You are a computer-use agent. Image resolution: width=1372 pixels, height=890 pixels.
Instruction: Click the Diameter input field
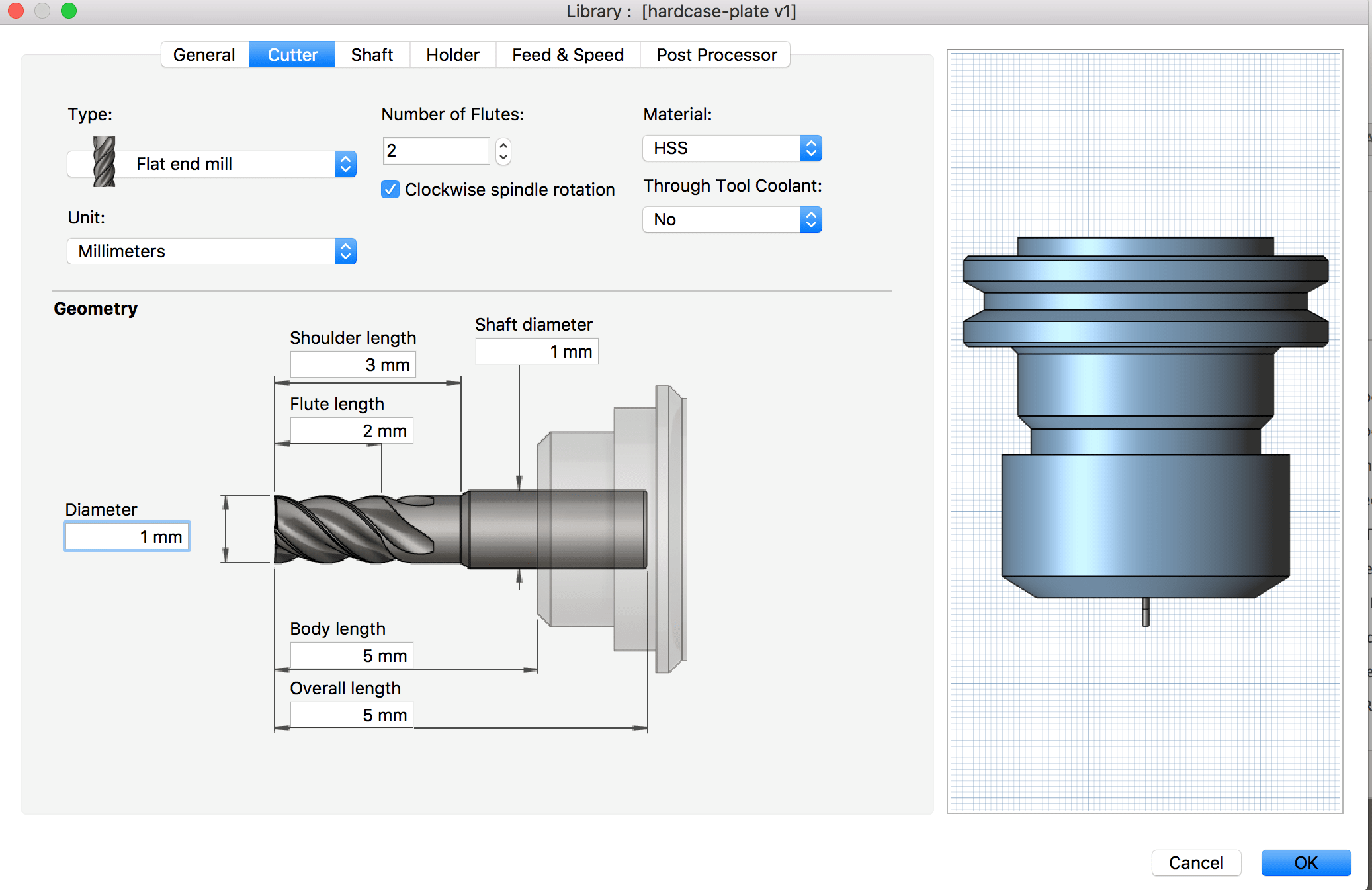coord(127,536)
